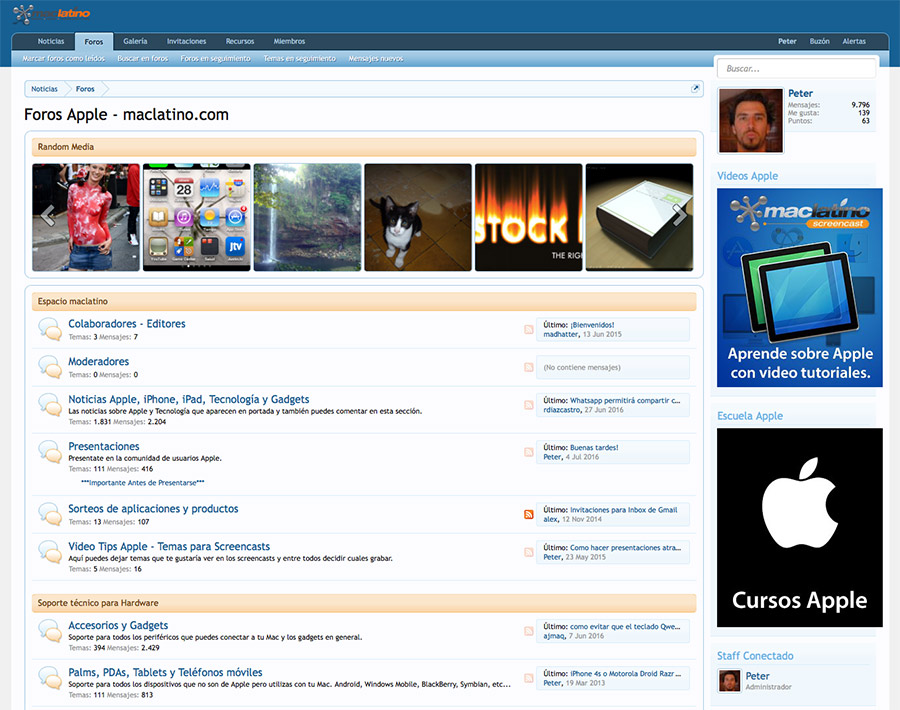Viewport: 900px width, 710px height.
Task: Show next Random Media items with right arrow
Action: pos(680,215)
